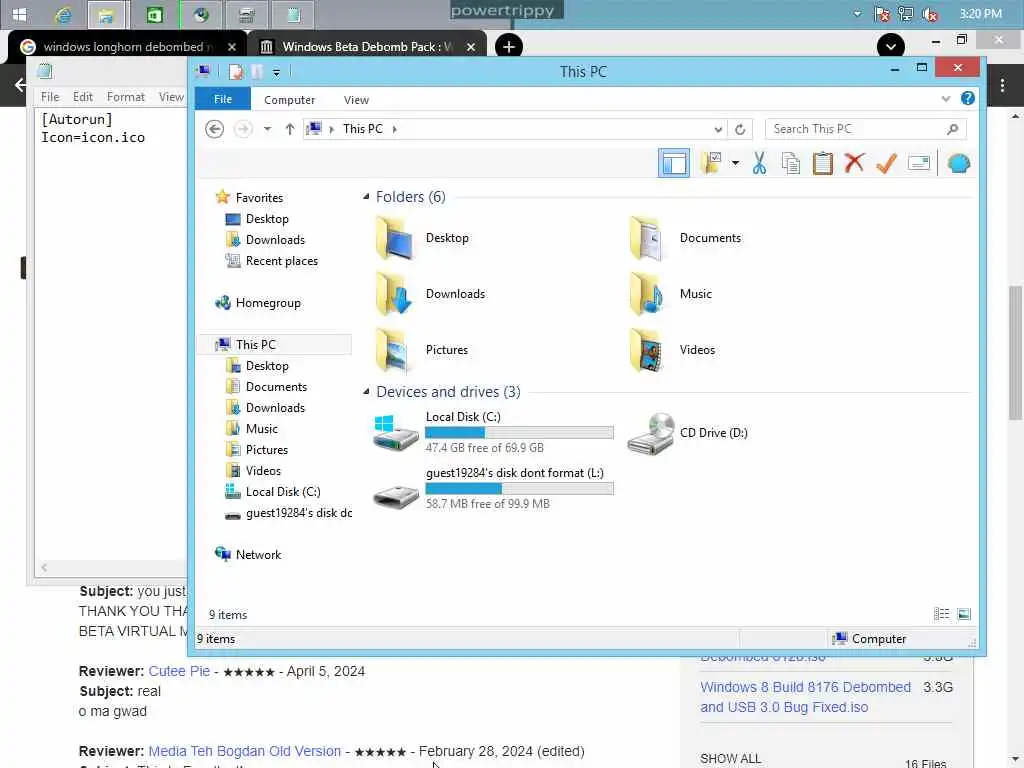Viewport: 1024px width, 768px height.
Task: Click the Copy icon in toolbar
Action: click(791, 163)
